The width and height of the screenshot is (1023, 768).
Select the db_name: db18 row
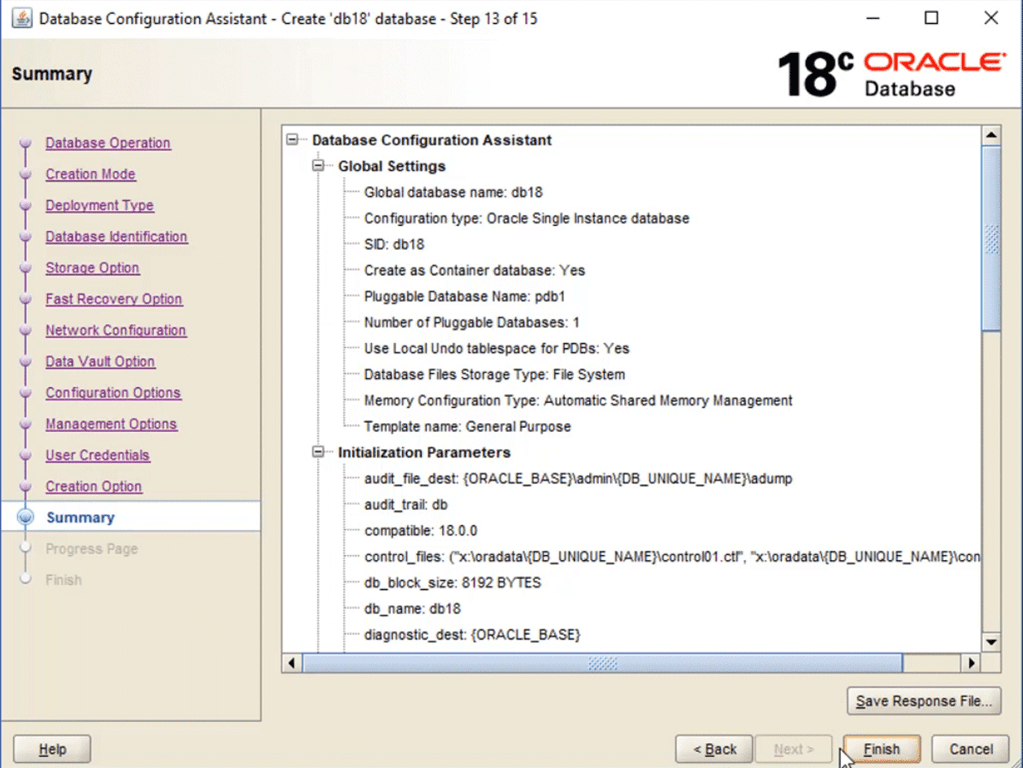412,609
